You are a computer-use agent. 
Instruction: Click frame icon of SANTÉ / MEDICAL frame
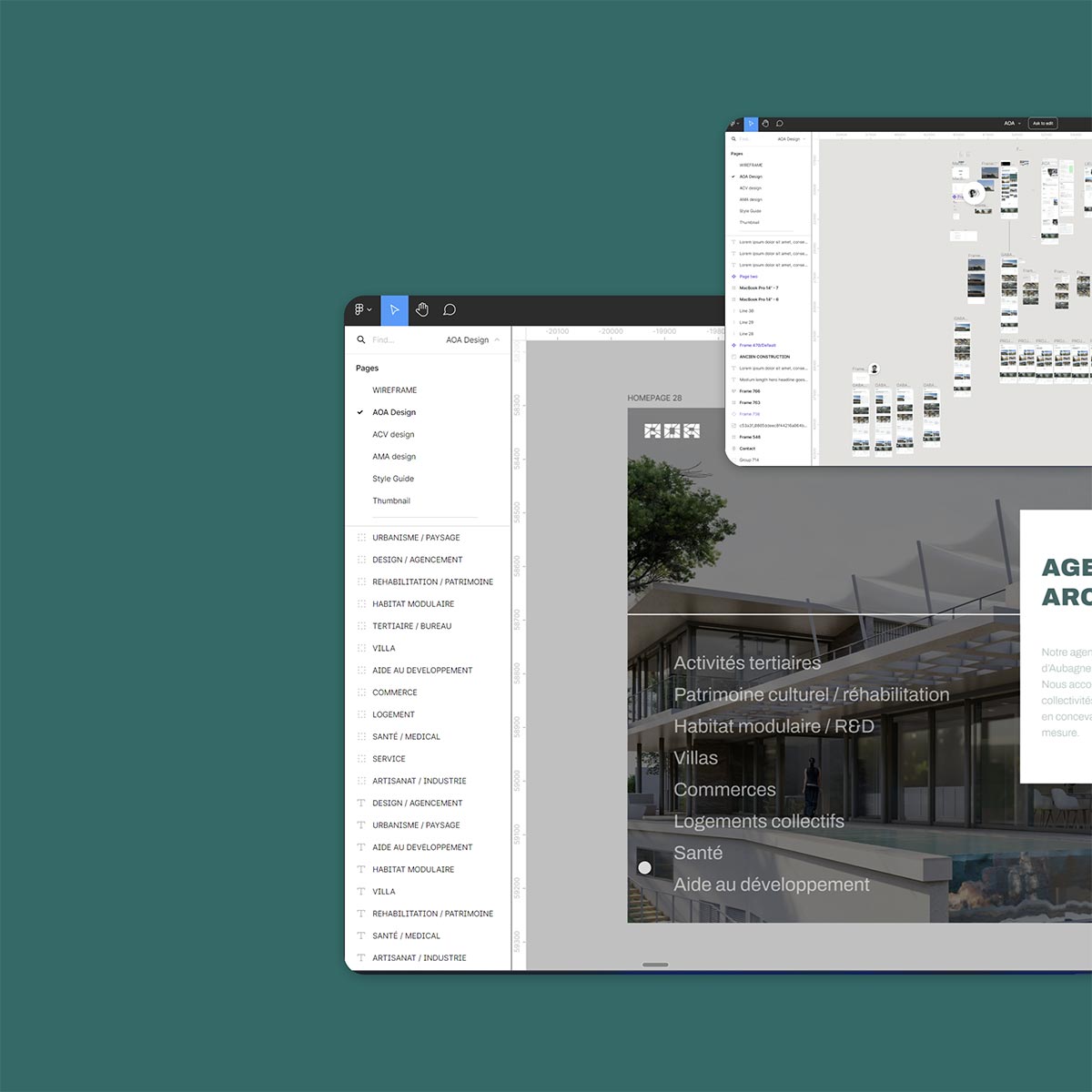point(361,737)
